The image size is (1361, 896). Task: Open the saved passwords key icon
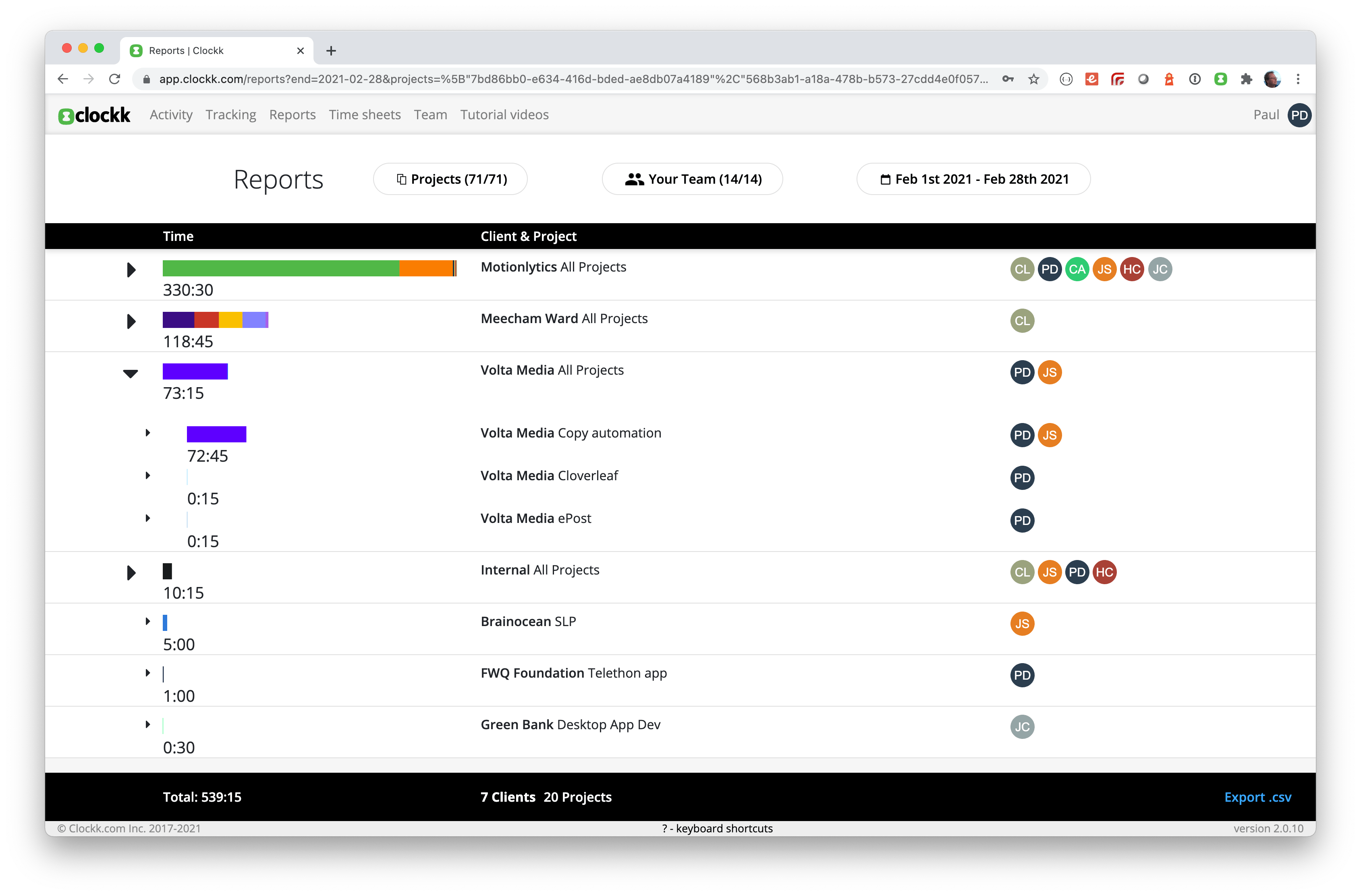1008,79
